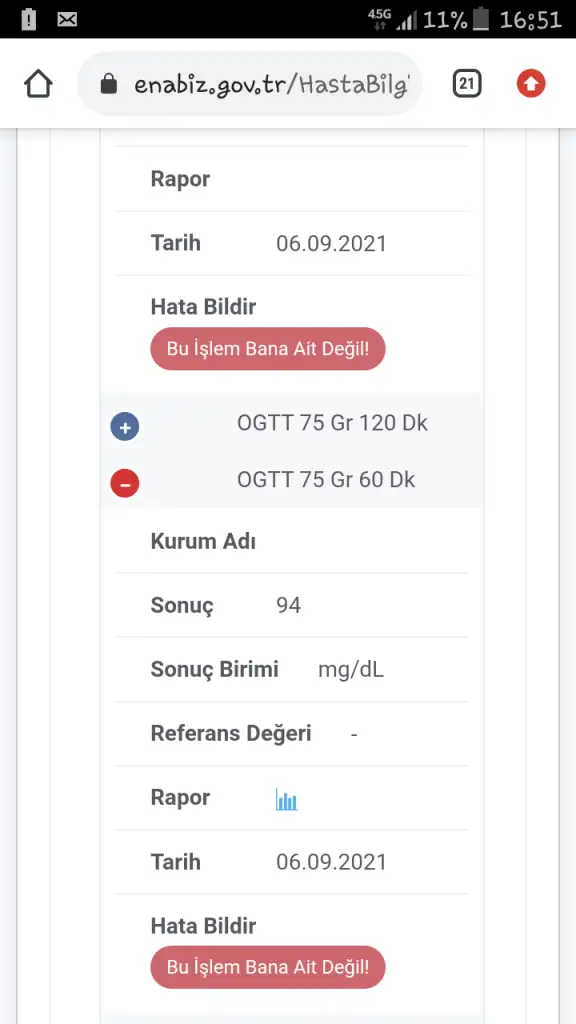Tap the red update arrow icon

pos(531,84)
